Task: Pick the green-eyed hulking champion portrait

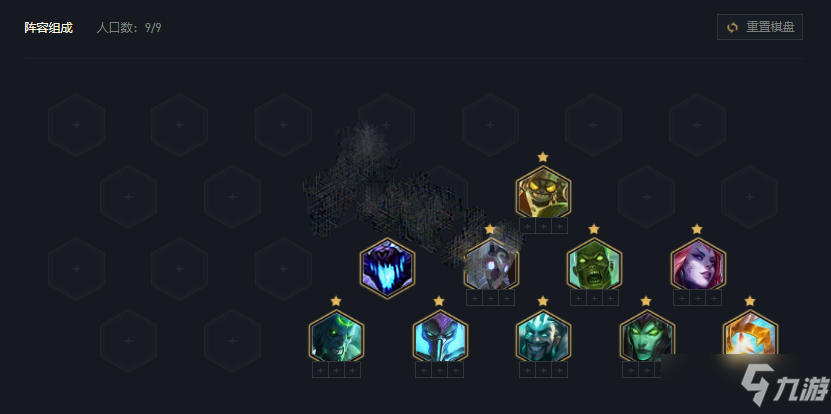Action: click(336, 336)
